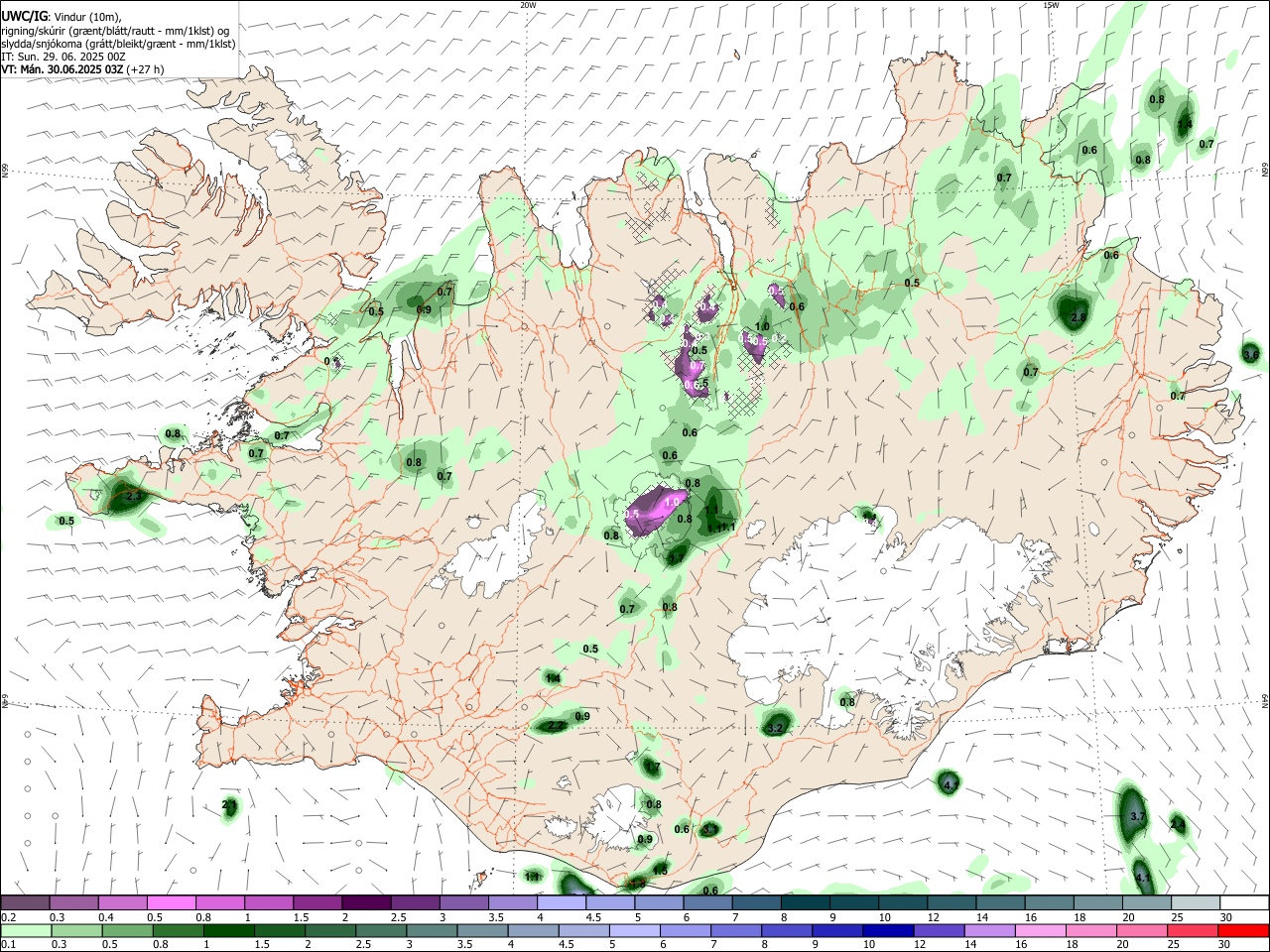This screenshot has height=952, width=1270.
Task: Click the 'slydda/snjókoma' legend description line
Action: (x=118, y=44)
